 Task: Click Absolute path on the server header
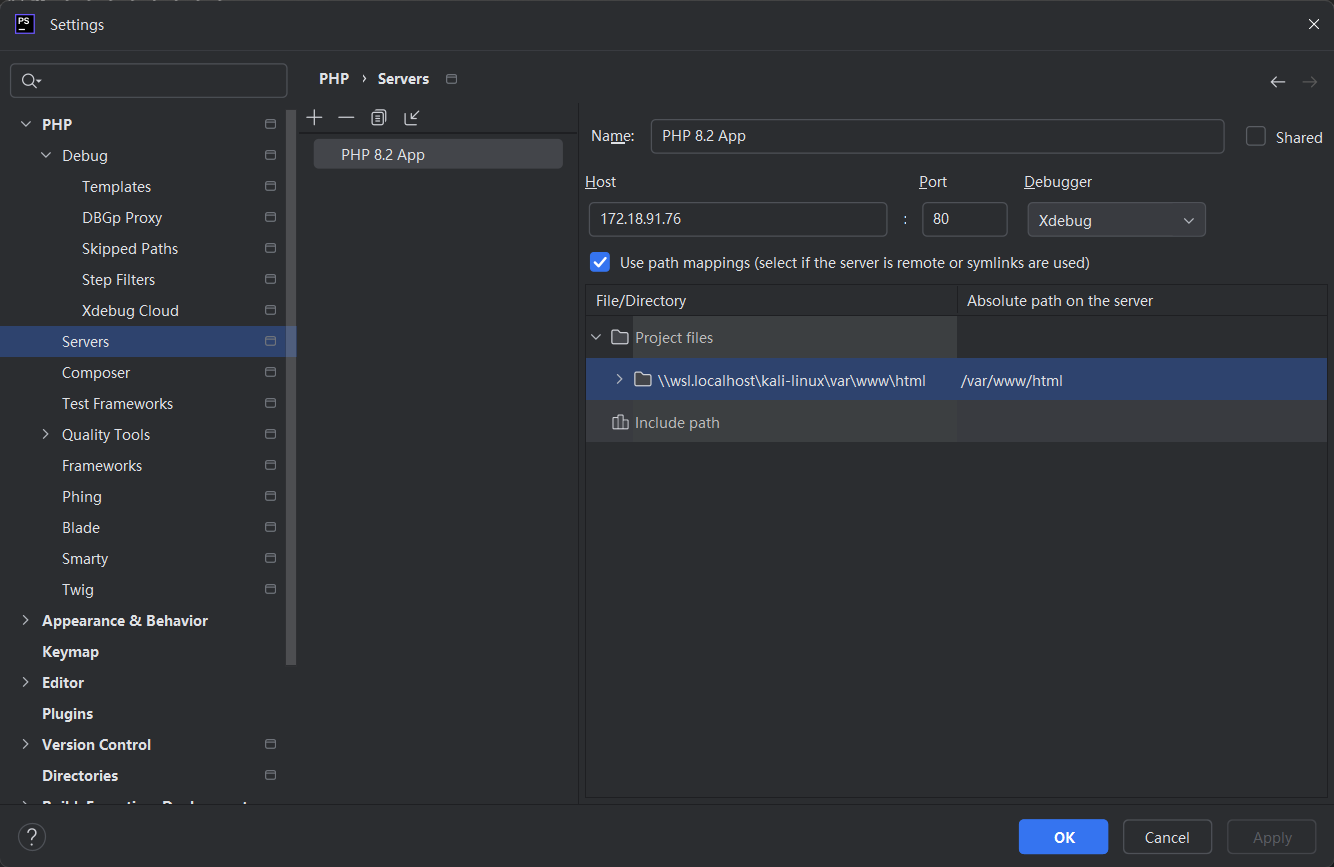pyautogui.click(x=1142, y=300)
